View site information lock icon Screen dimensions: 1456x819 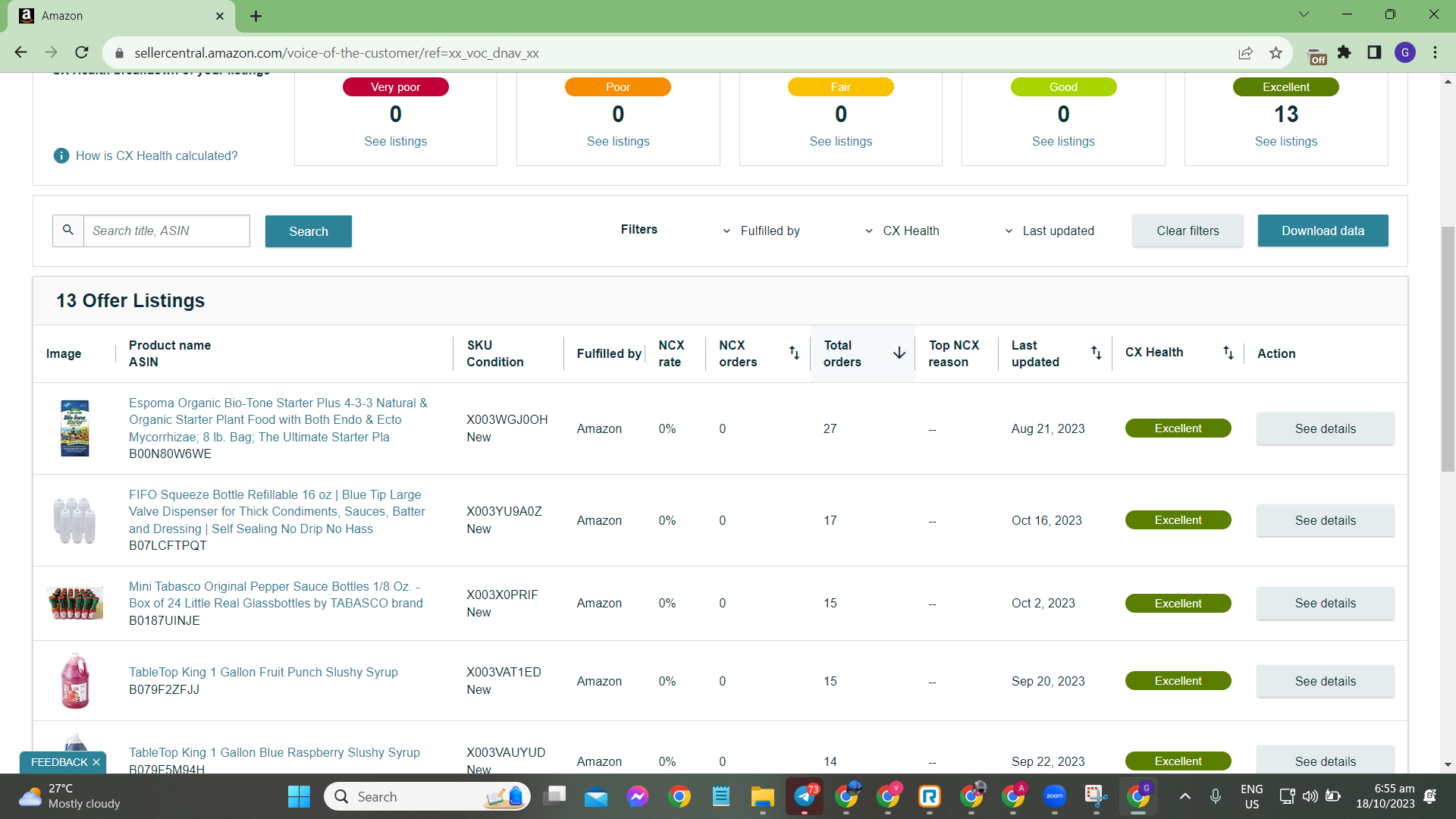118,53
